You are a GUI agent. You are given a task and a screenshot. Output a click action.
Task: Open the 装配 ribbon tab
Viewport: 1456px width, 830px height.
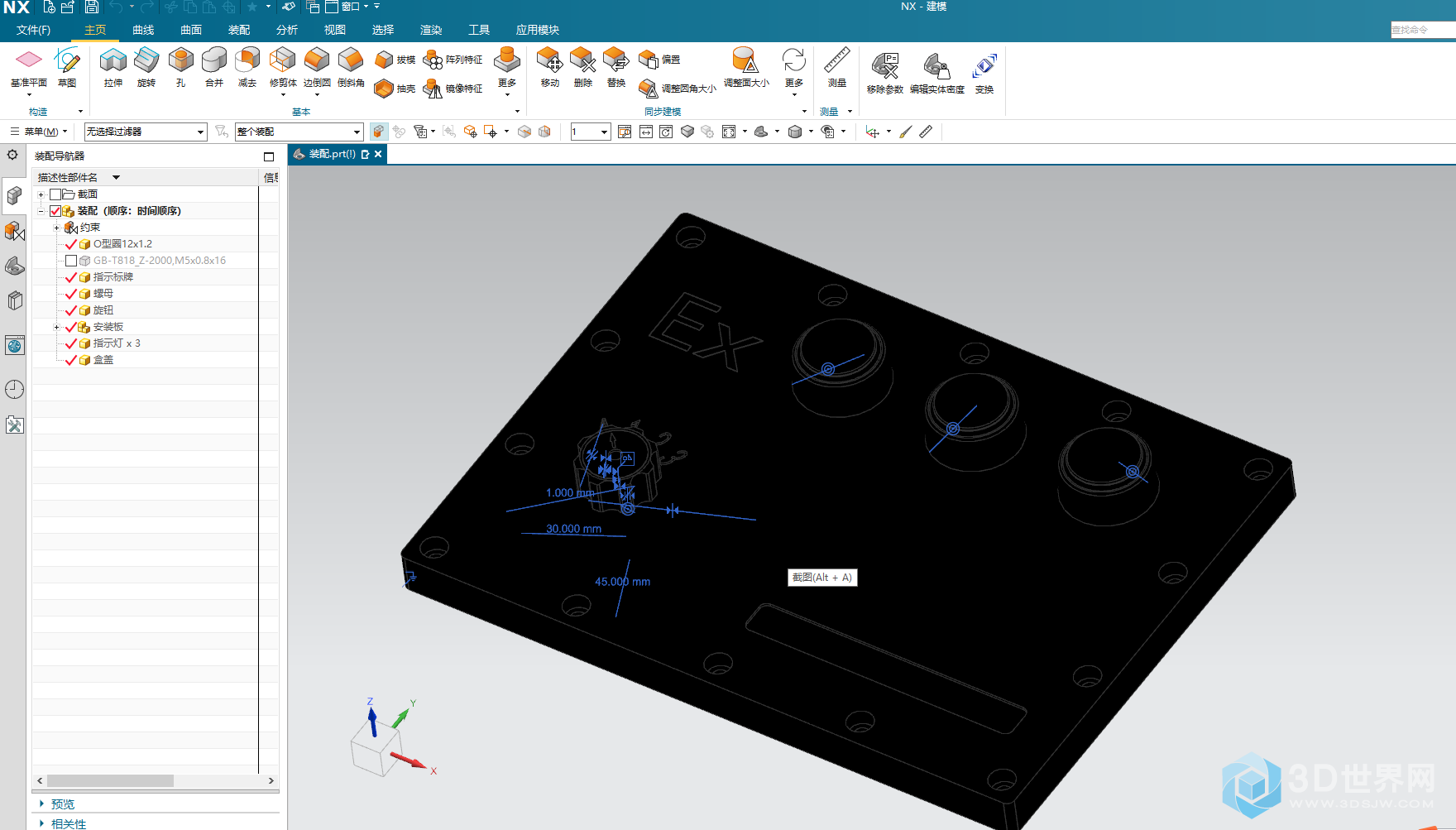point(239,30)
